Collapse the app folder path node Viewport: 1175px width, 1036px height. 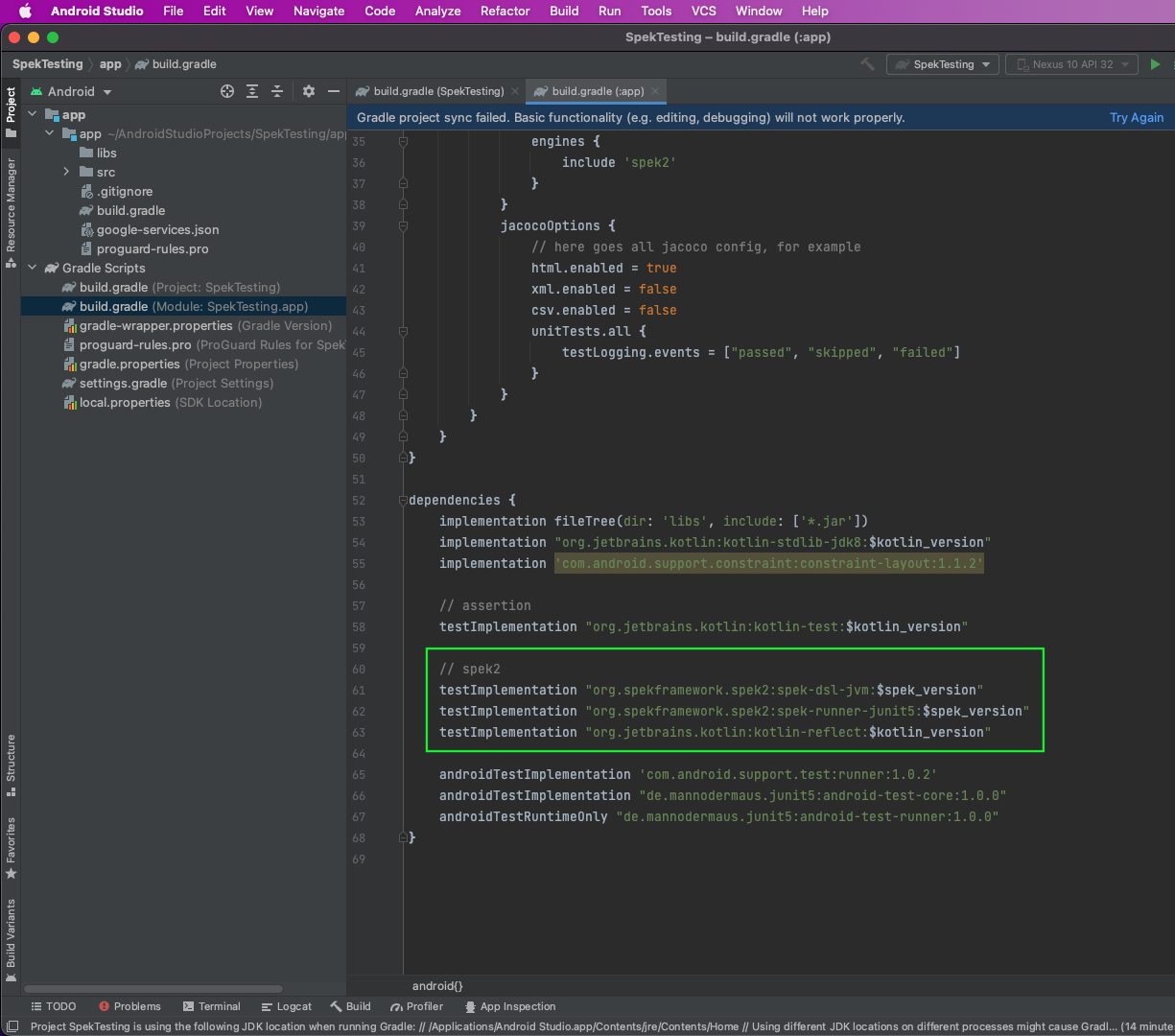(x=50, y=133)
